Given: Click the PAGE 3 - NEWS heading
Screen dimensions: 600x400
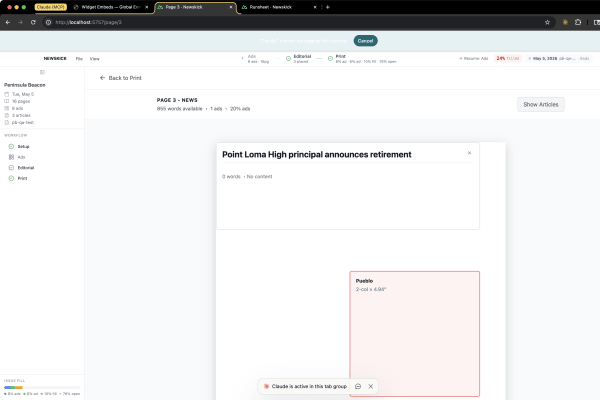Looking at the screenshot, I should pyautogui.click(x=177, y=100).
